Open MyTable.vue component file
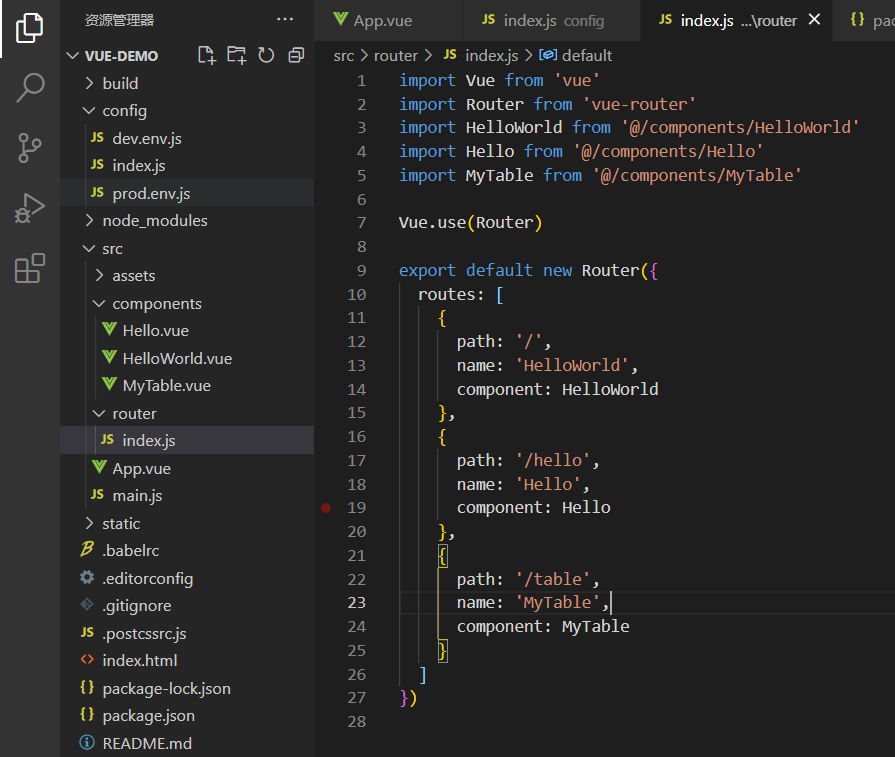This screenshot has width=895, height=757. tap(187, 385)
